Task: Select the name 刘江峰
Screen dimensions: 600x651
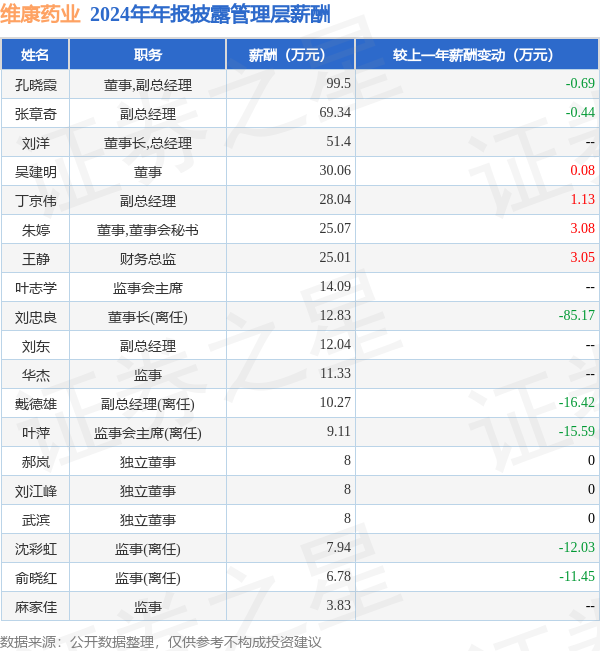Action: click(36, 491)
